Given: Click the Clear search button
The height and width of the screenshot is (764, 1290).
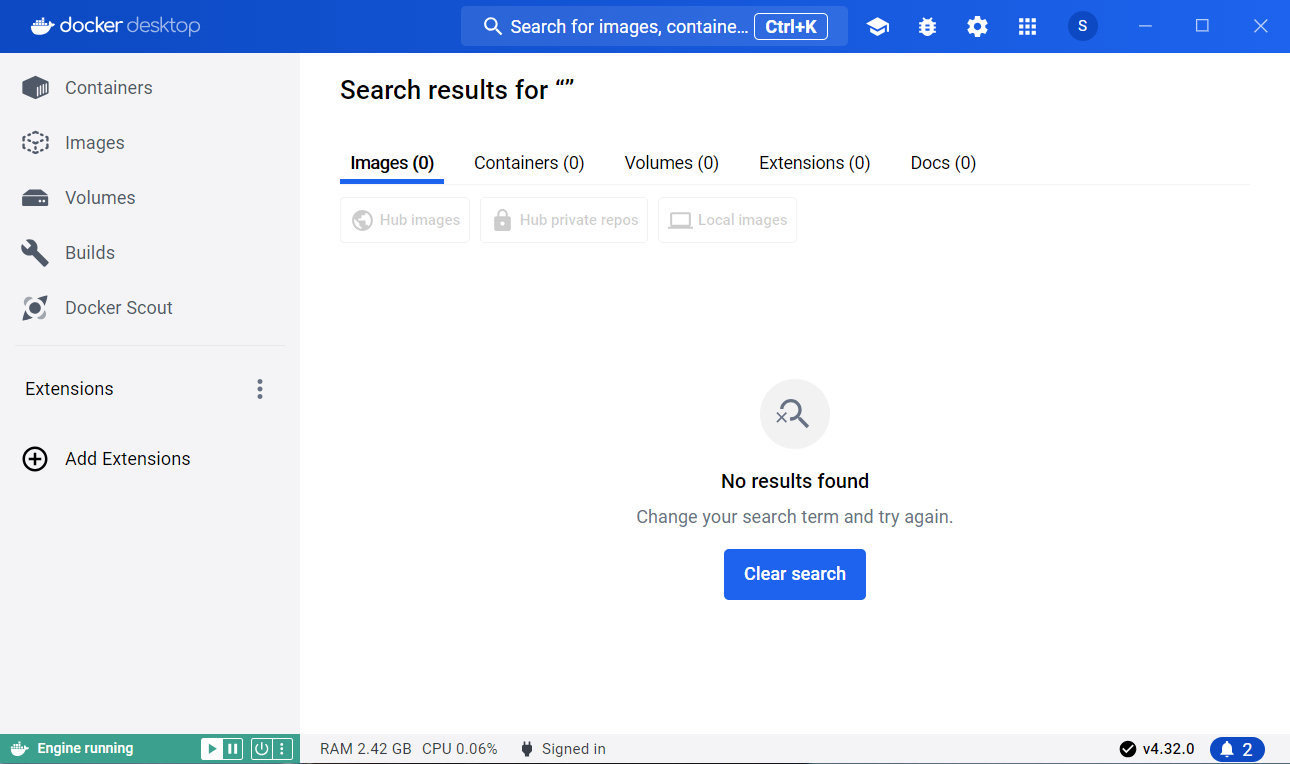Looking at the screenshot, I should [x=795, y=574].
